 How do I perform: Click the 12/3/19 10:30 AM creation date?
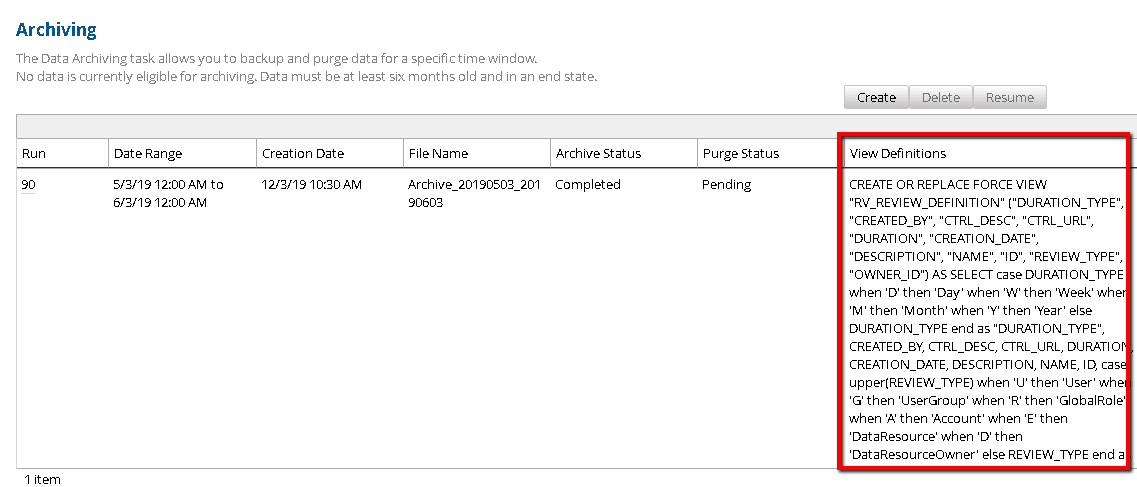click(311, 185)
